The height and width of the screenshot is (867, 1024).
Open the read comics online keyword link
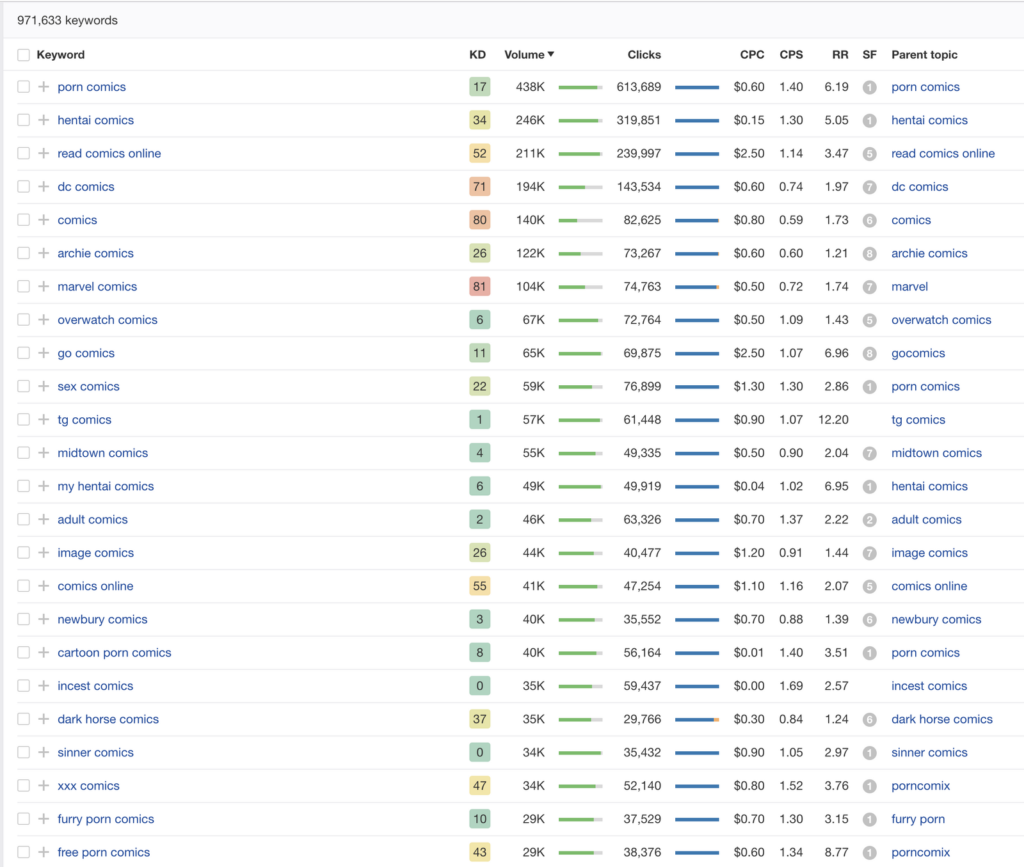109,153
